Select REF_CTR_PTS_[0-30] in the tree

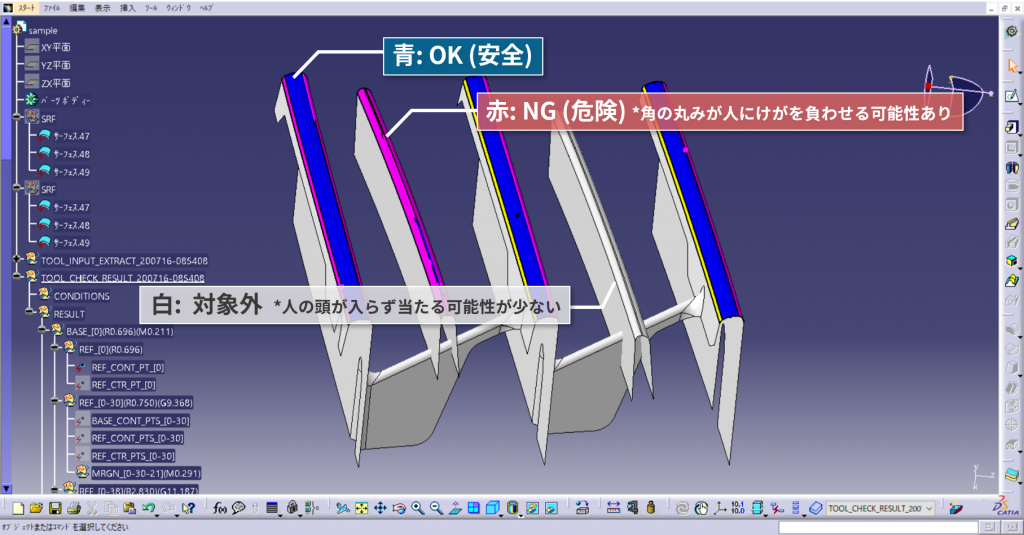pos(133,456)
